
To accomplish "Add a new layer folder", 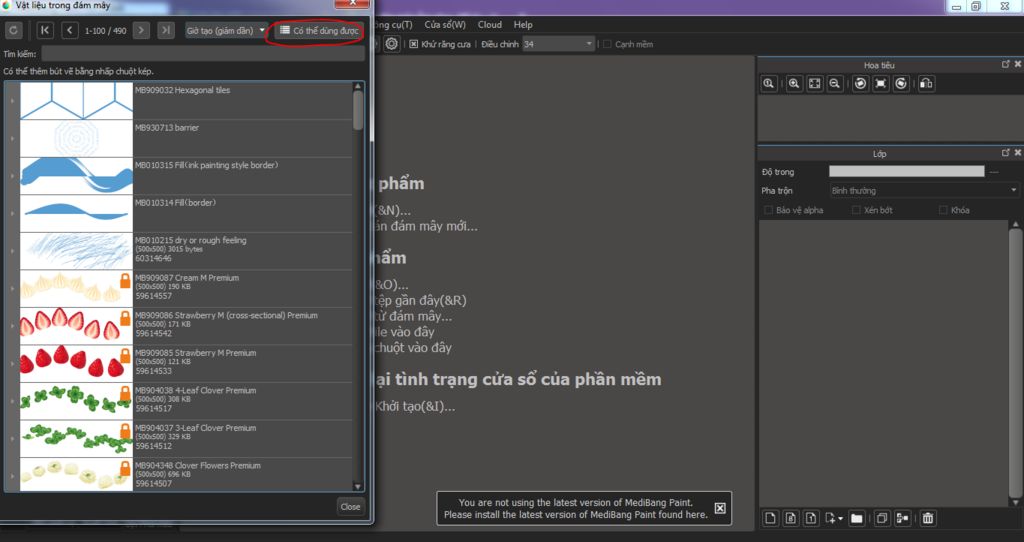I will 856,518.
